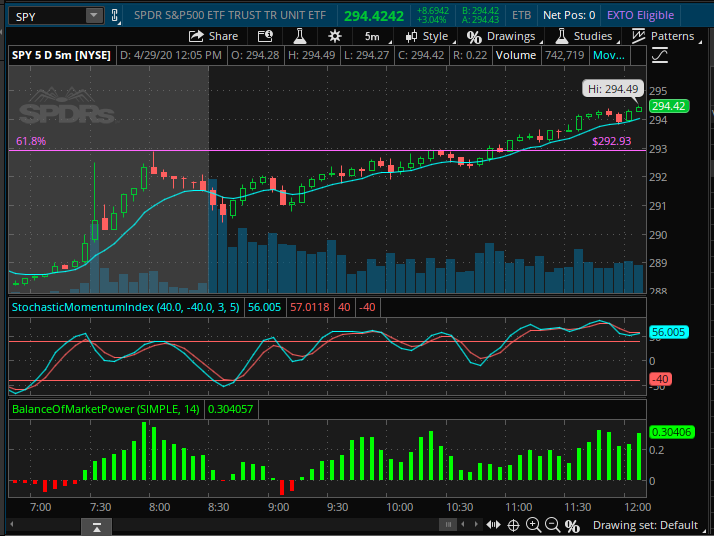Click the pan/compress arrows icon
This screenshot has width=714, height=536.
[x=493, y=525]
